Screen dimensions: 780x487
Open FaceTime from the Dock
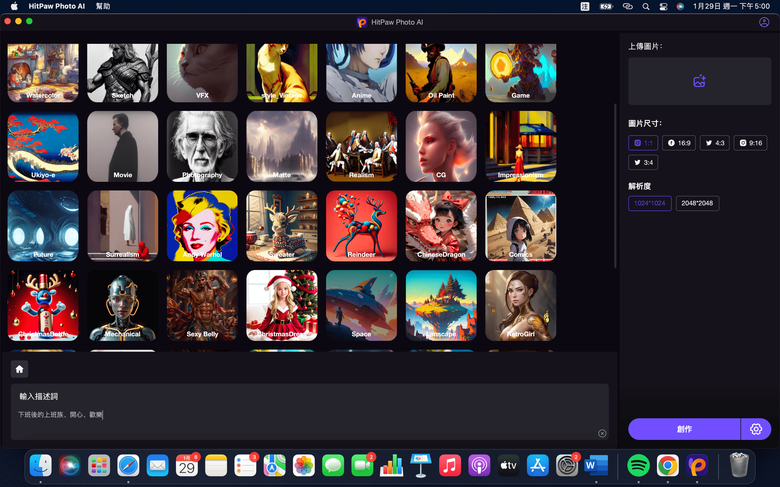click(362, 466)
